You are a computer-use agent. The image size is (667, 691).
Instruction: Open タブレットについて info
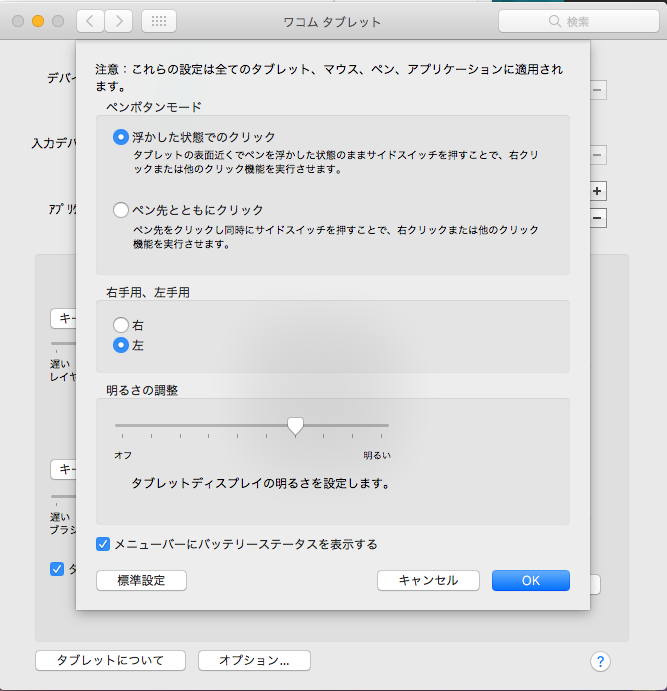(112, 661)
